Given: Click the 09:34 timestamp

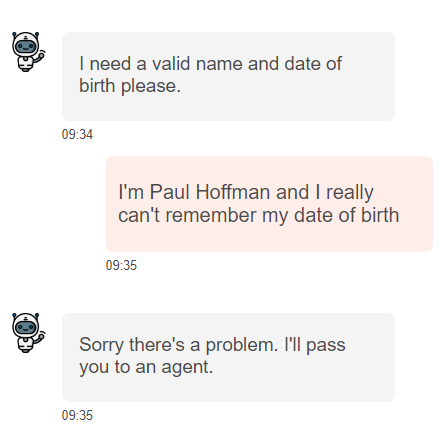Looking at the screenshot, I should click(x=77, y=134).
